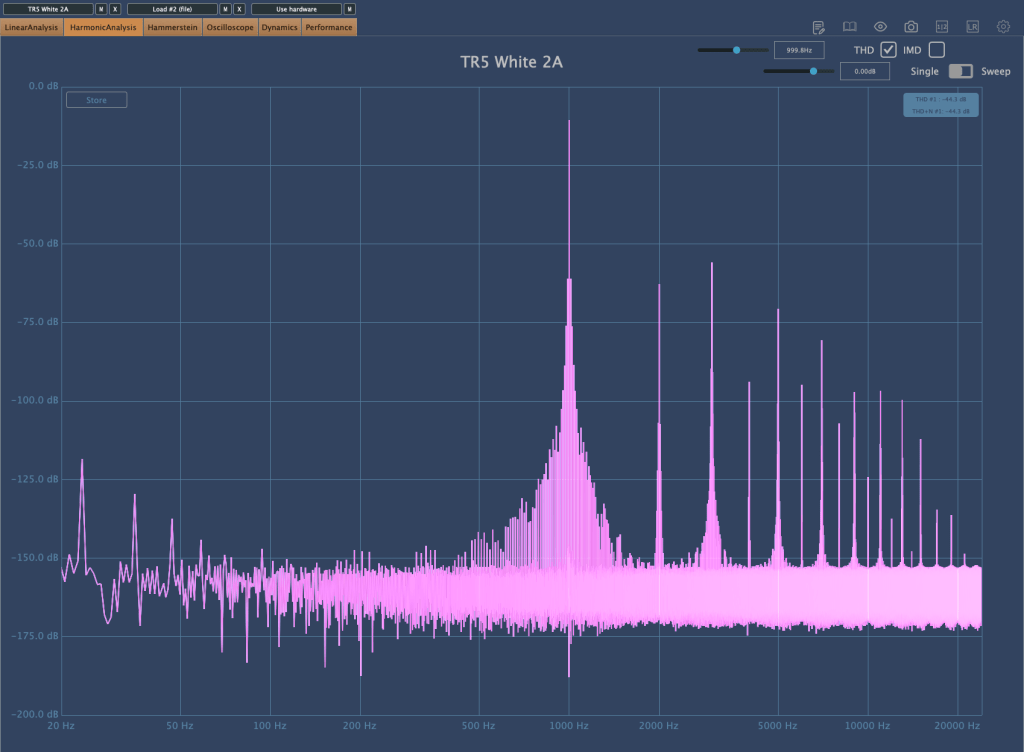Click M button next to Use hardware
Viewport: 1024px width, 752px height.
(x=350, y=9)
